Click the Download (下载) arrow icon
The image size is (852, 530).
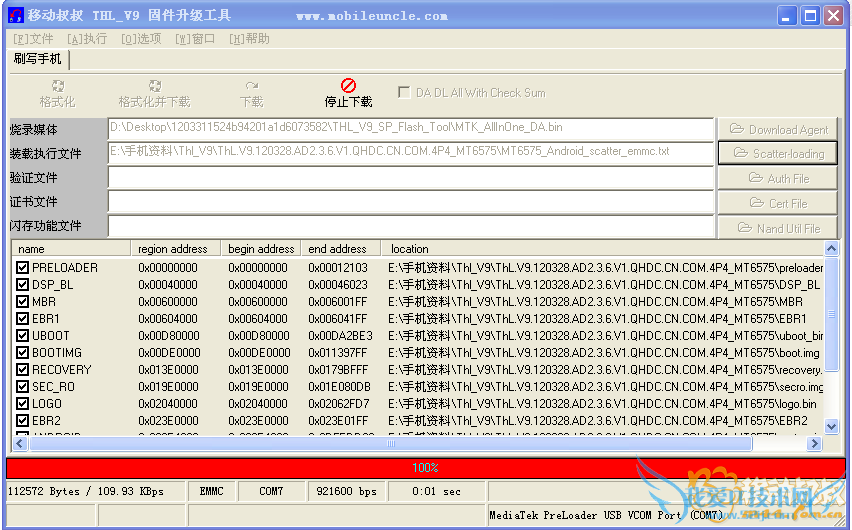click(x=251, y=86)
